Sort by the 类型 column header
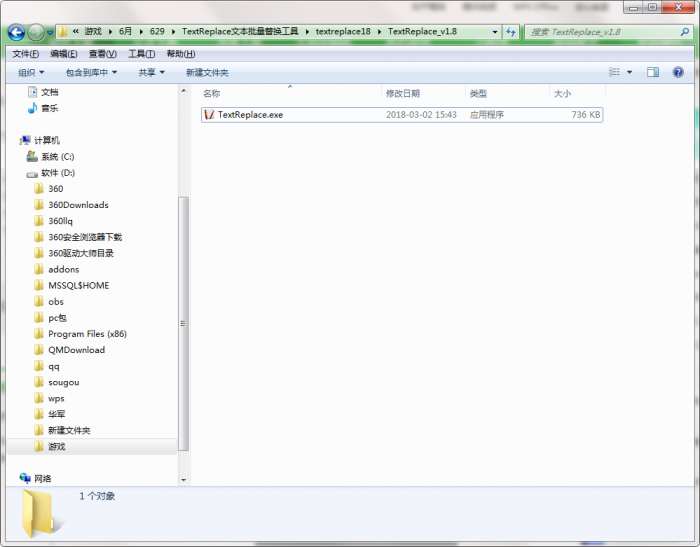The image size is (700, 547). pyautogui.click(x=478, y=93)
